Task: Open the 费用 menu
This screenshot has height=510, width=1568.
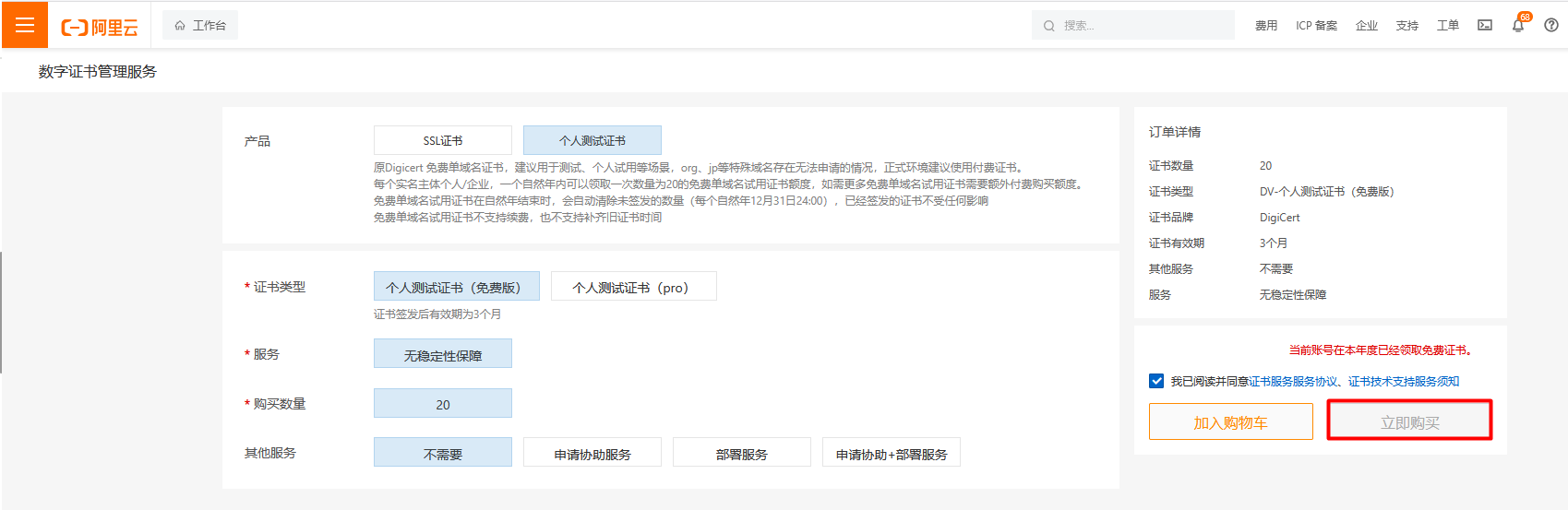Action: [x=1266, y=26]
